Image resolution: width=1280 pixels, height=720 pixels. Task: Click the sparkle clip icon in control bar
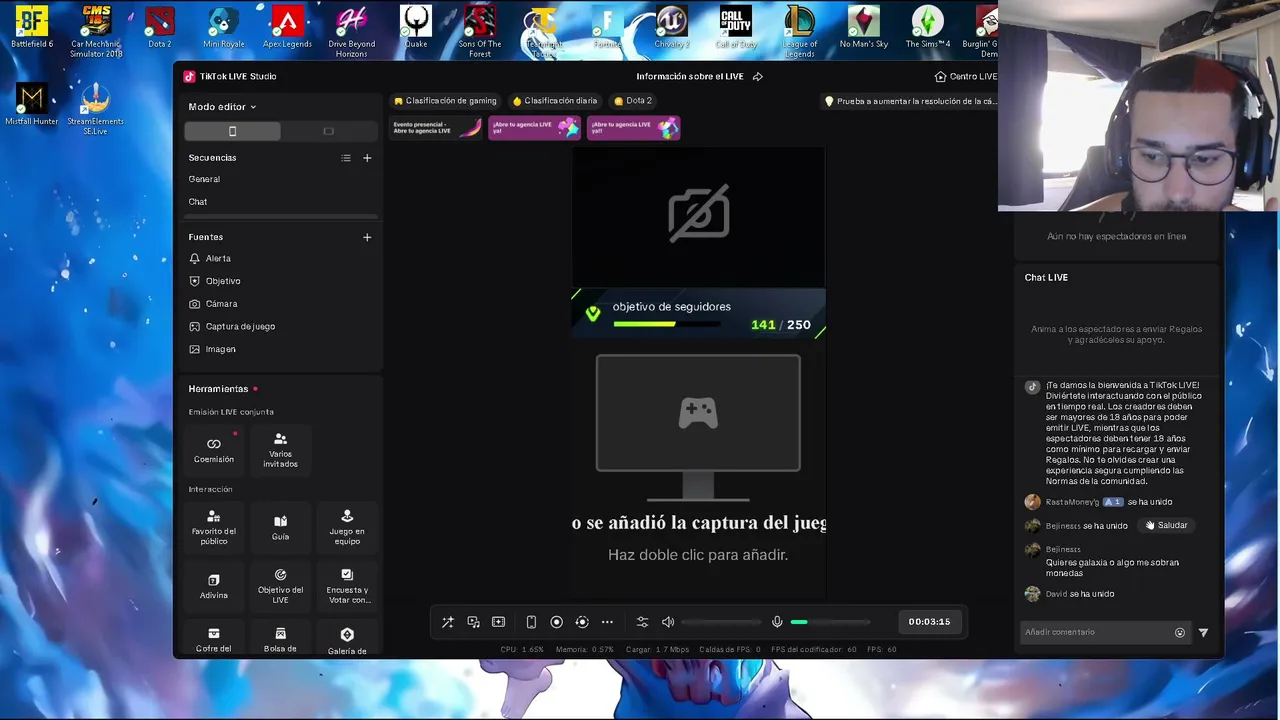(x=498, y=622)
